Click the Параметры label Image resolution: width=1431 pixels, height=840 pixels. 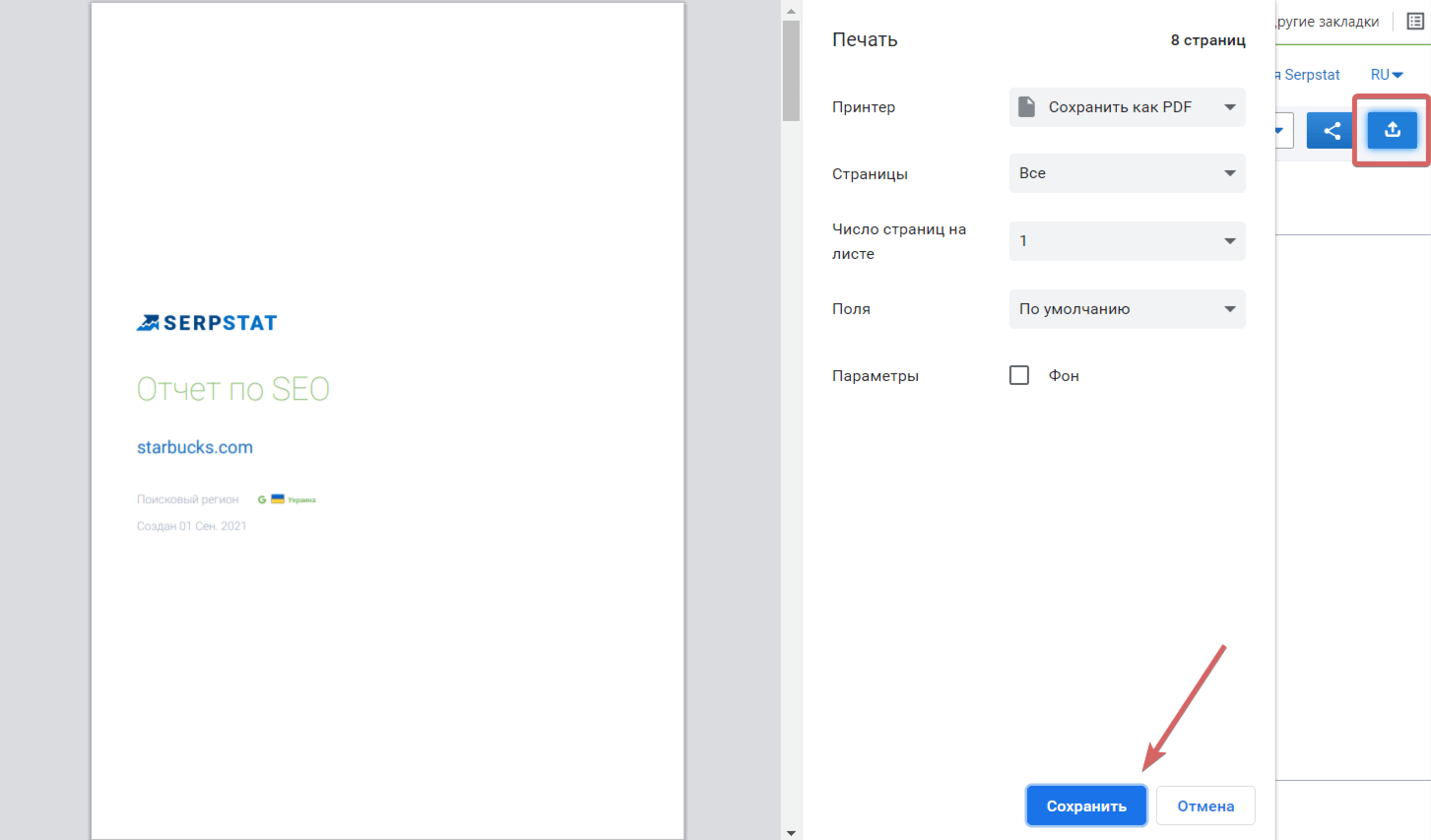pos(876,375)
